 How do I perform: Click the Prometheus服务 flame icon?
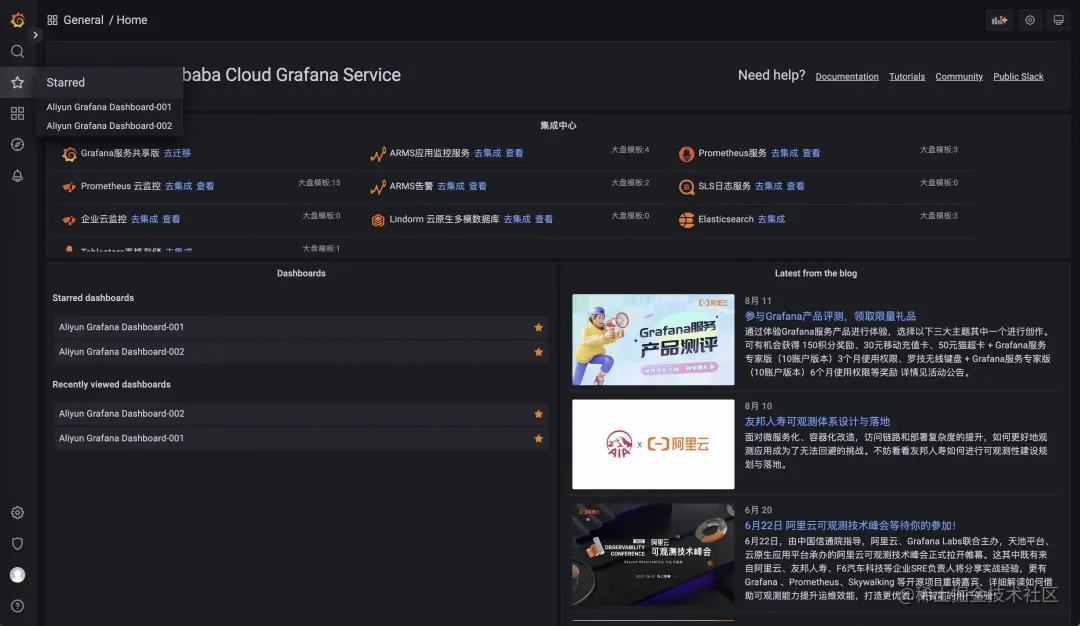tap(686, 154)
